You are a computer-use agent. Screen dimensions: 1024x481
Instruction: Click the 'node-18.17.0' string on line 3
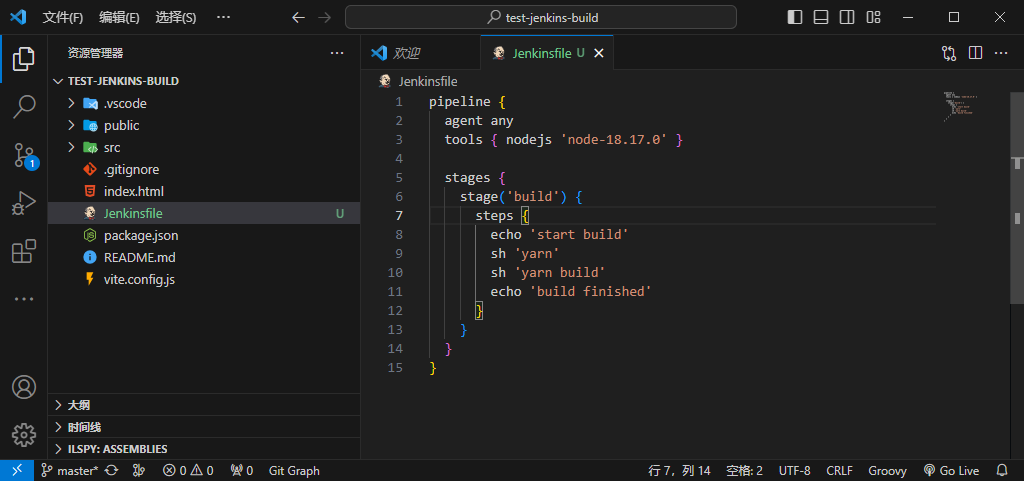(x=613, y=140)
